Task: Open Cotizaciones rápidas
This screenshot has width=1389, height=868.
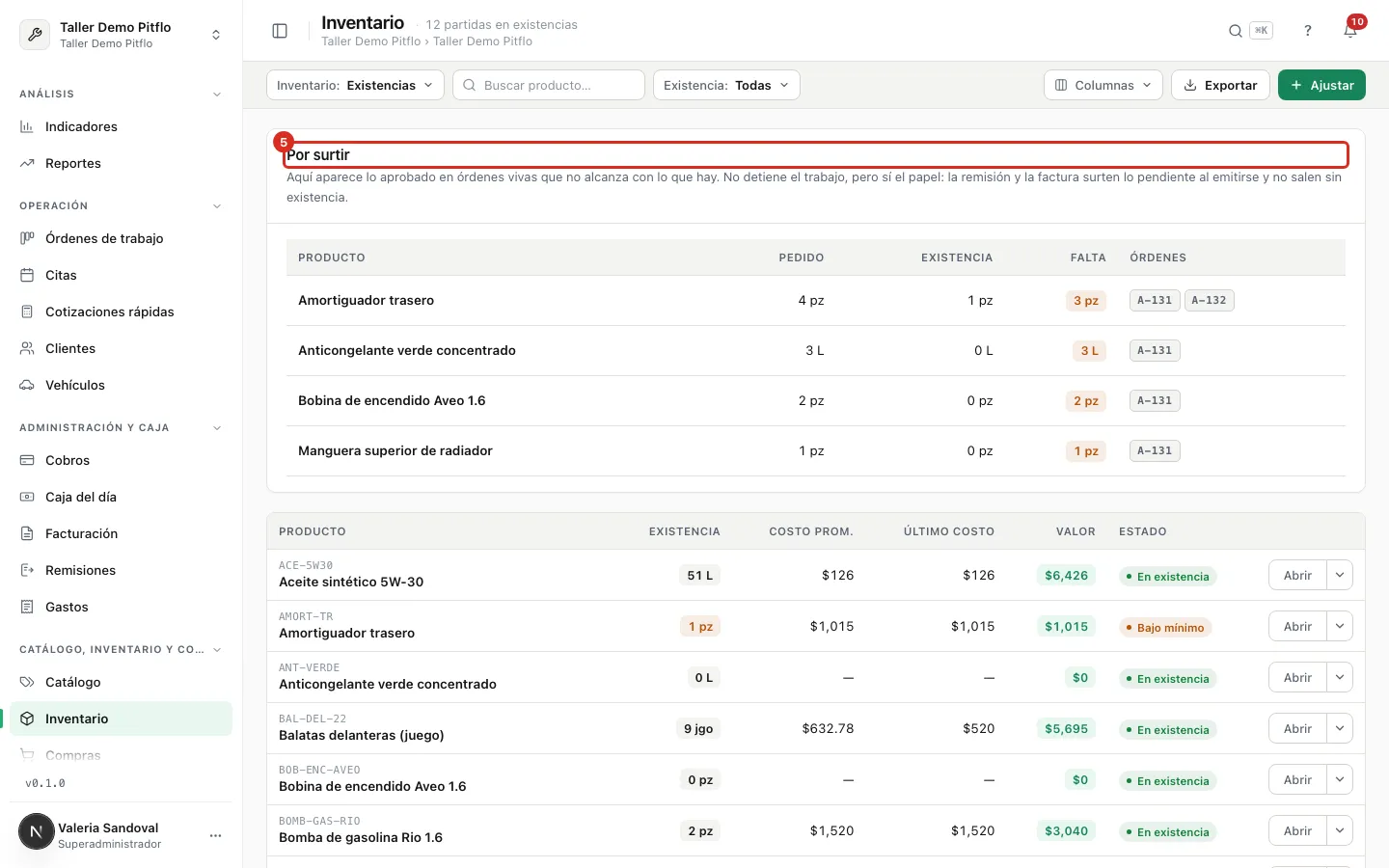Action: pos(121,312)
